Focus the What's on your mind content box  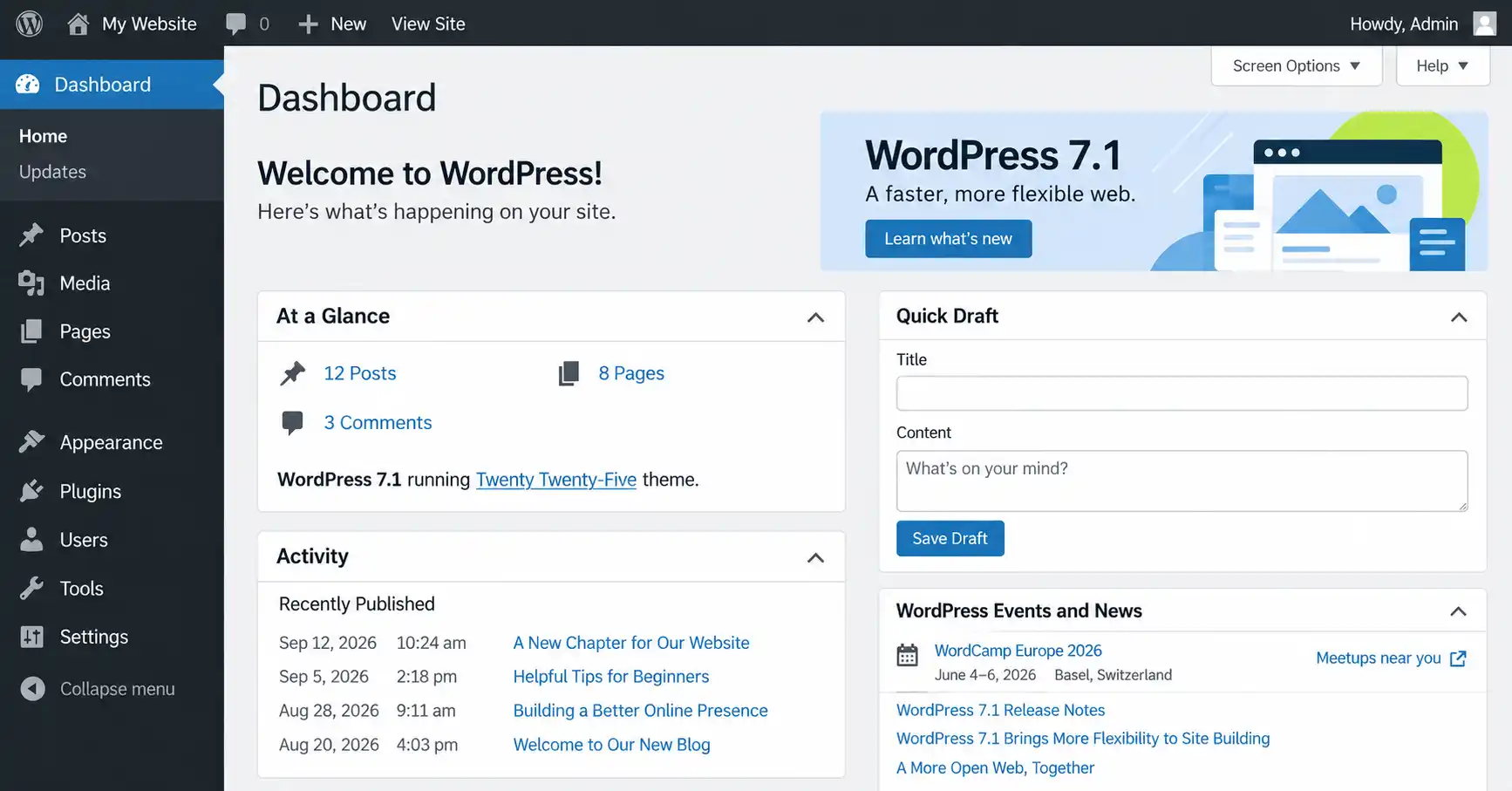(1182, 481)
